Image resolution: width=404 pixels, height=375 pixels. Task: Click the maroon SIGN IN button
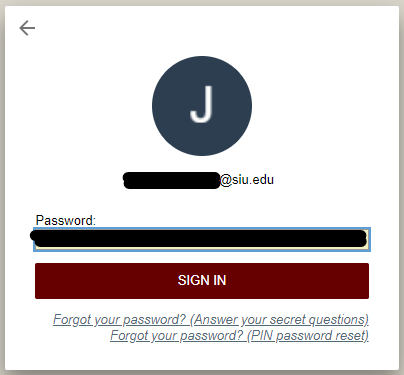pyautogui.click(x=202, y=281)
